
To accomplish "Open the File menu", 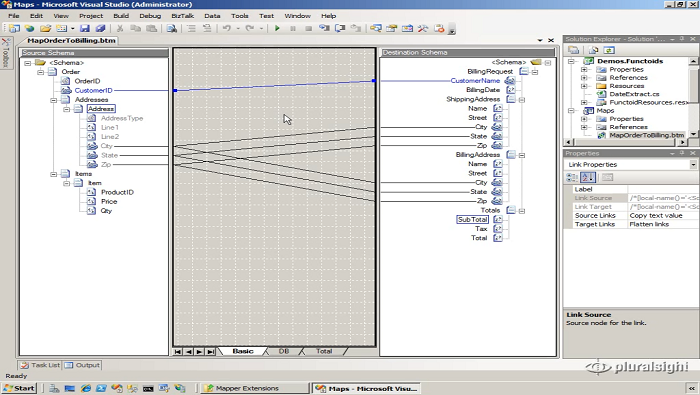I will click(14, 16).
